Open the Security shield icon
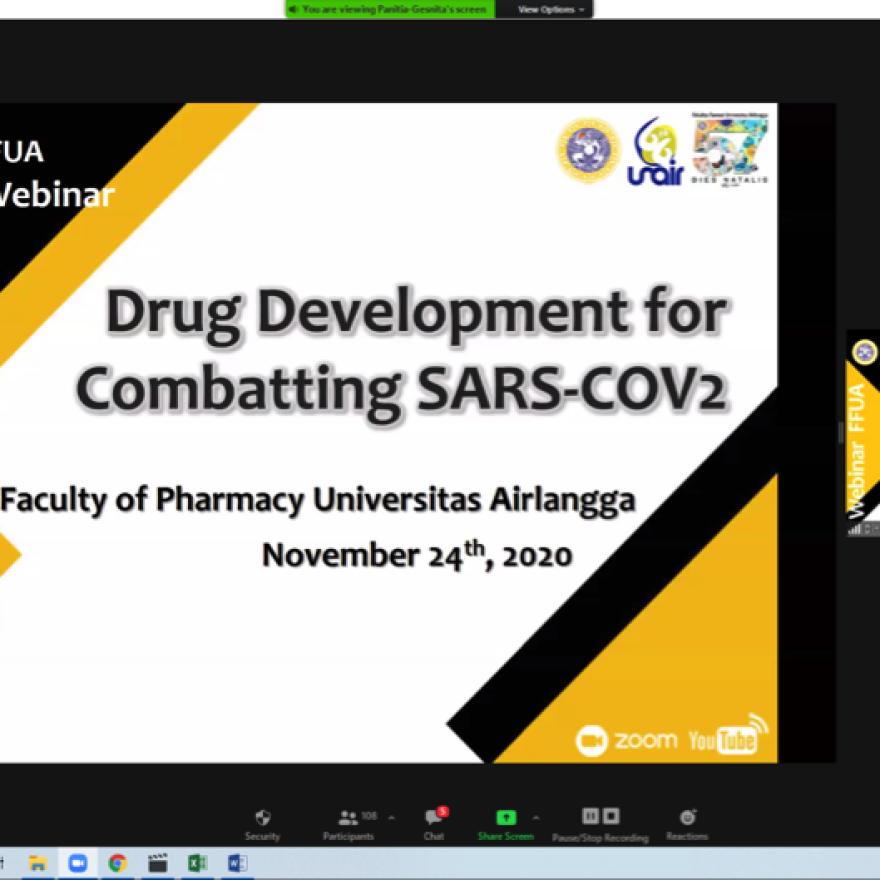Screen dimensions: 880x880 (263, 818)
